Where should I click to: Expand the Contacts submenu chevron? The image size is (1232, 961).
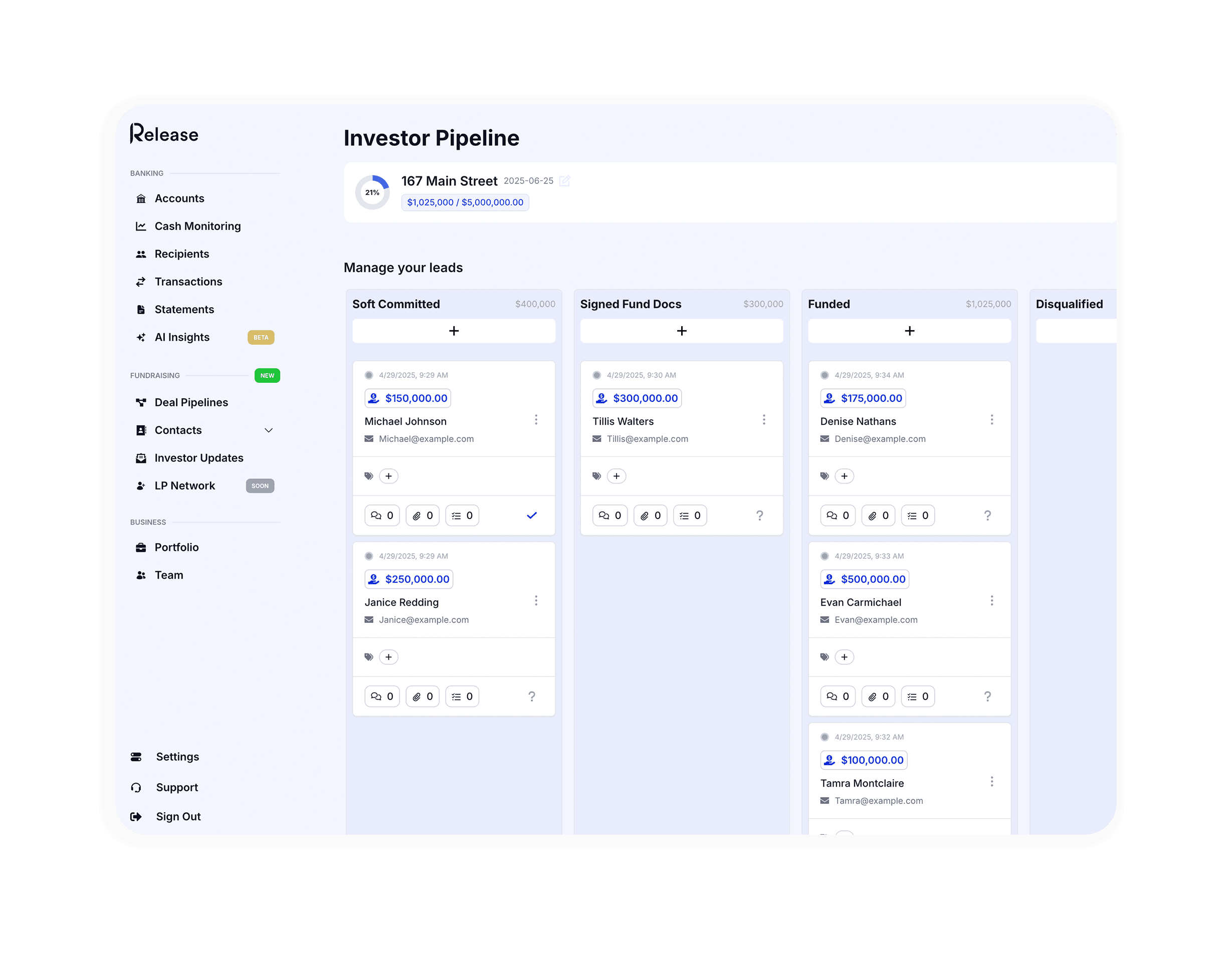(269, 430)
